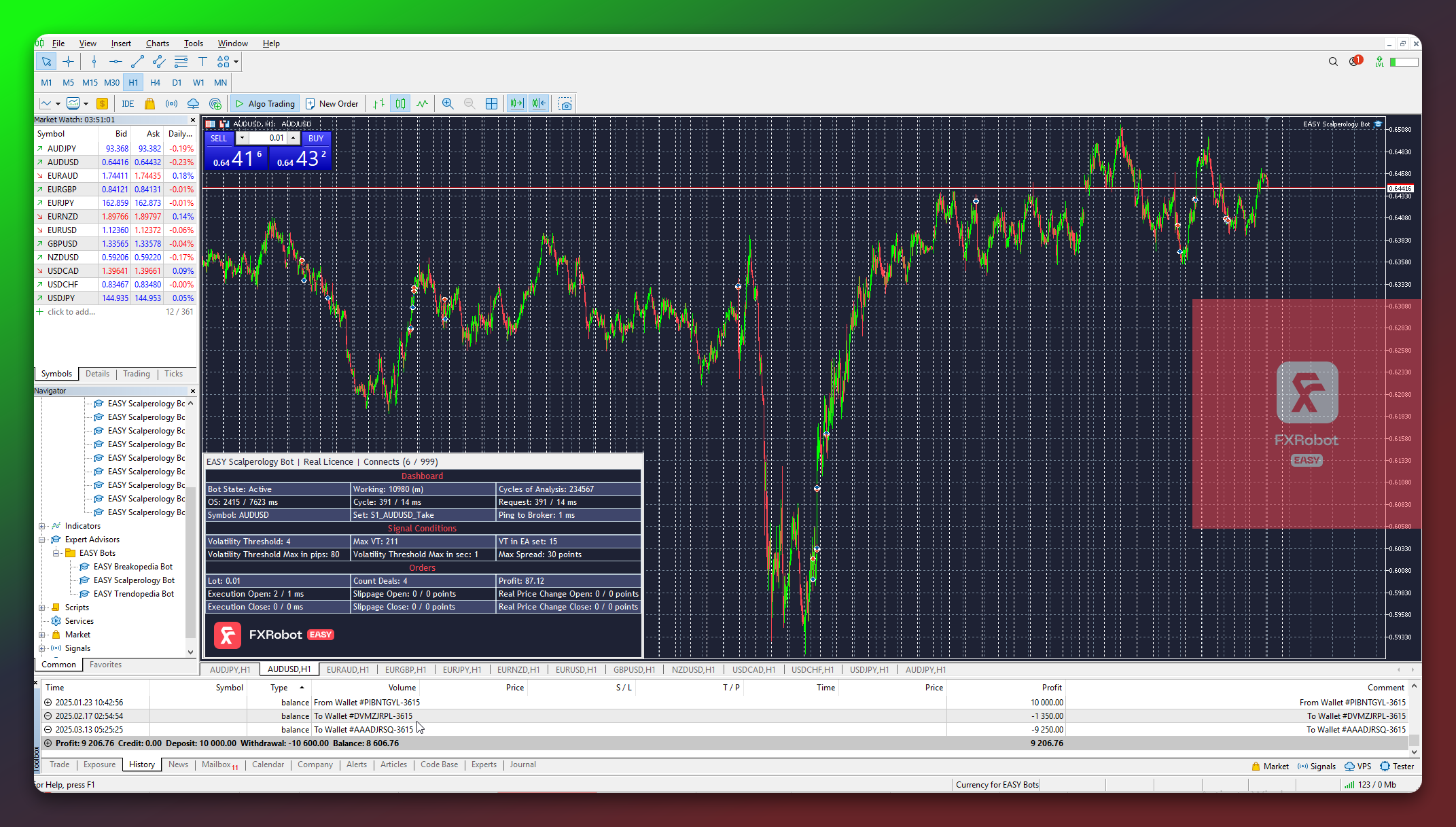Image resolution: width=1456 pixels, height=827 pixels.
Task: Select the text label tool
Action: click(202, 62)
